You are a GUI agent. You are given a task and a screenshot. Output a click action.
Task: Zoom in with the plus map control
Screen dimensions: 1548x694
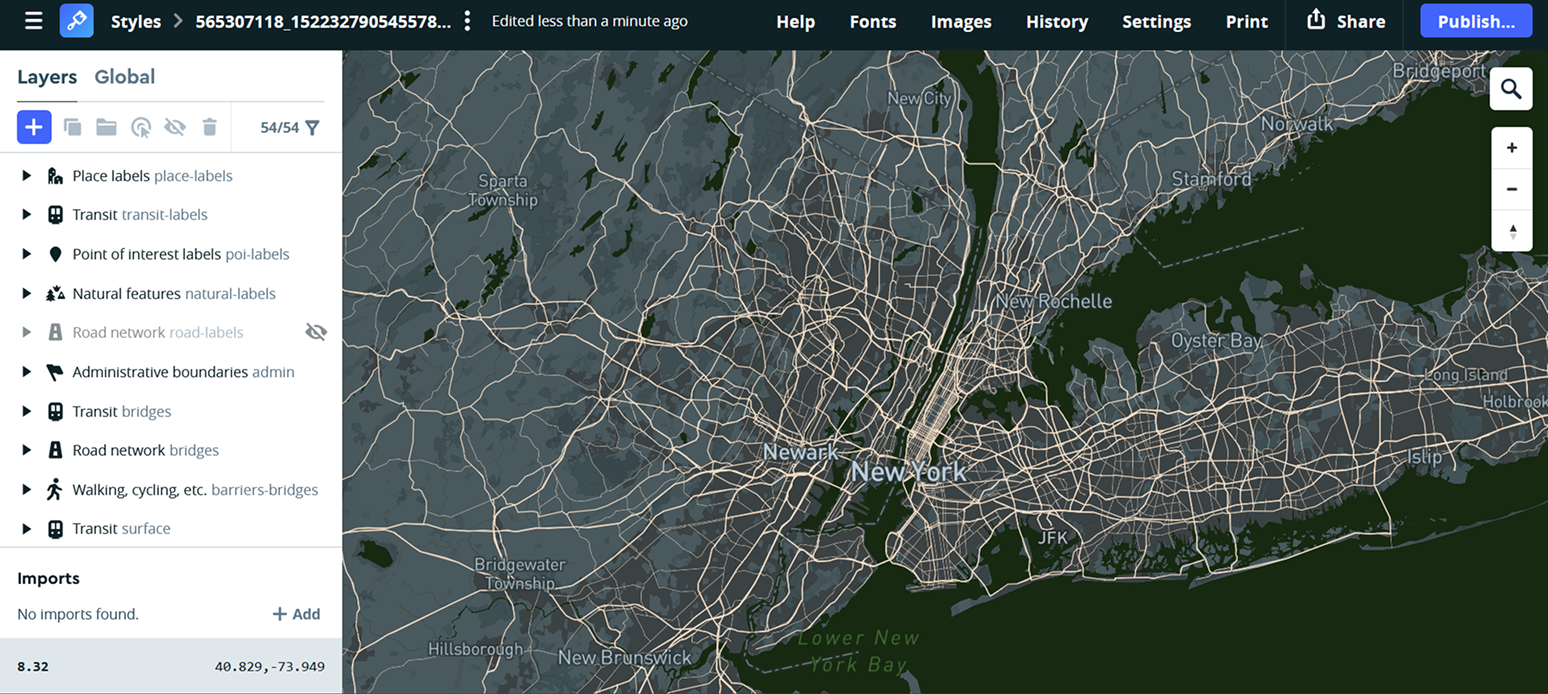tap(1512, 147)
